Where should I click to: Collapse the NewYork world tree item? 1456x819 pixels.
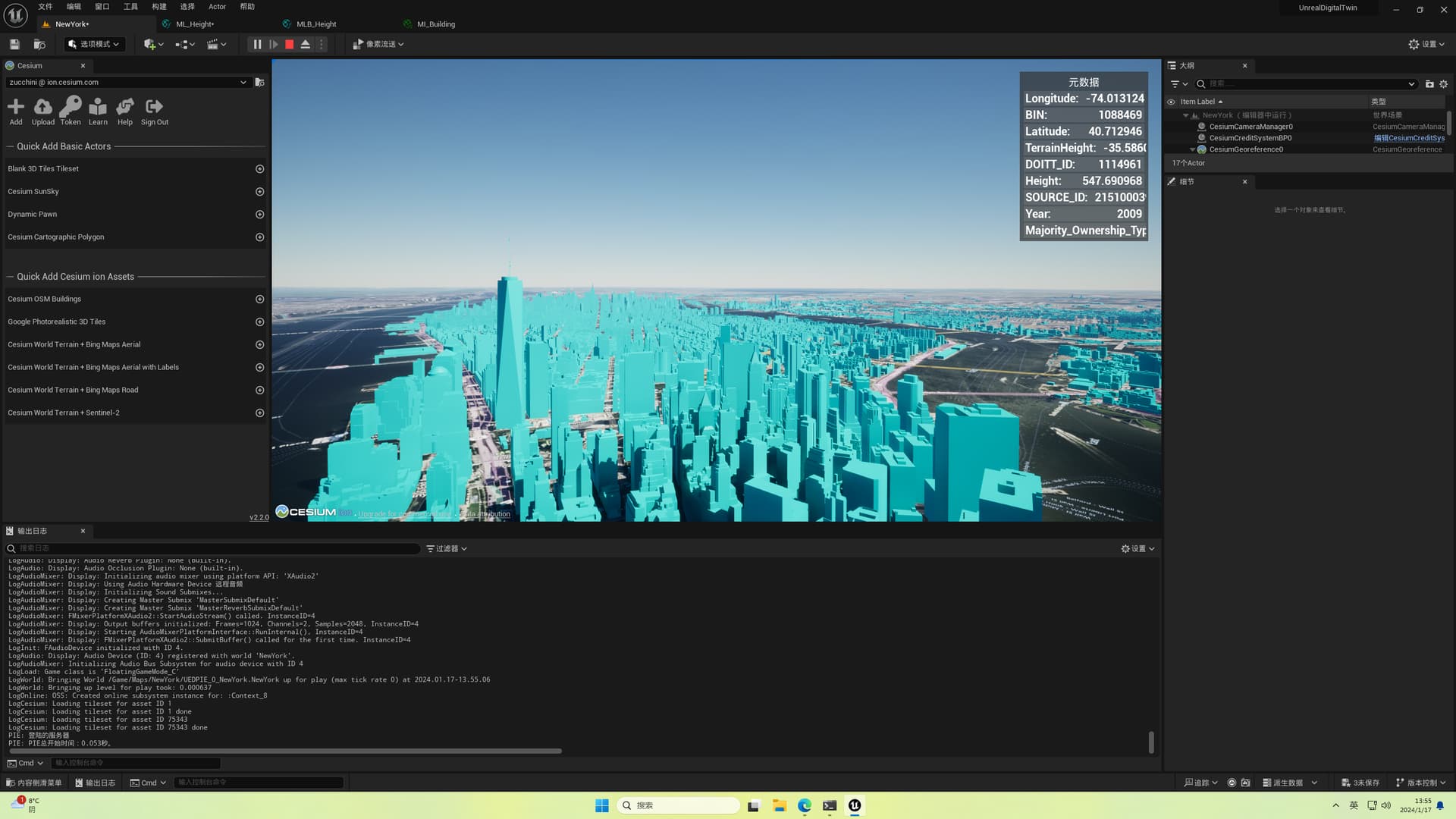[1186, 115]
